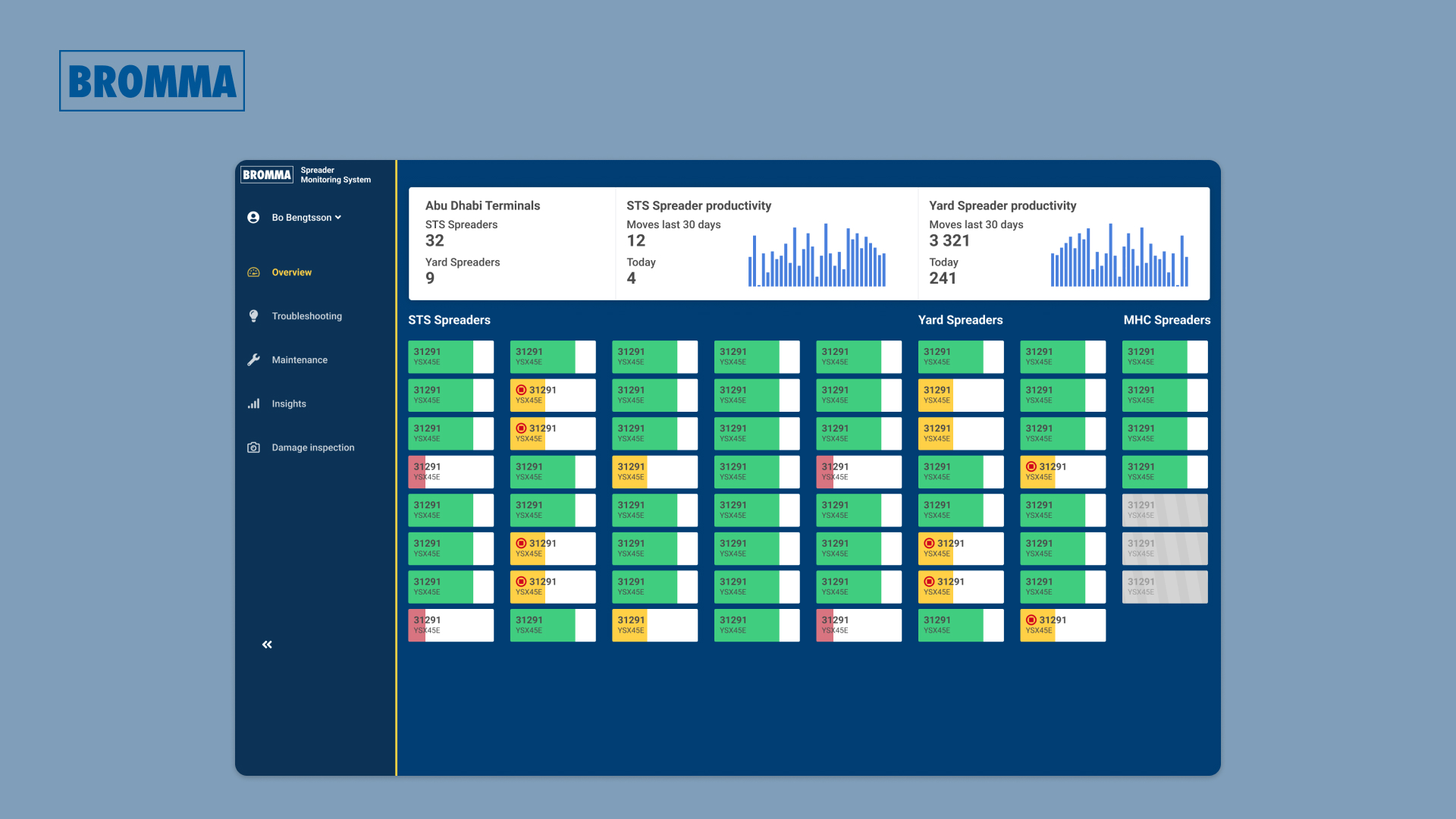Collapse the sidebar with the double chevron
Viewport: 1456px width, 819px height.
coord(267,645)
